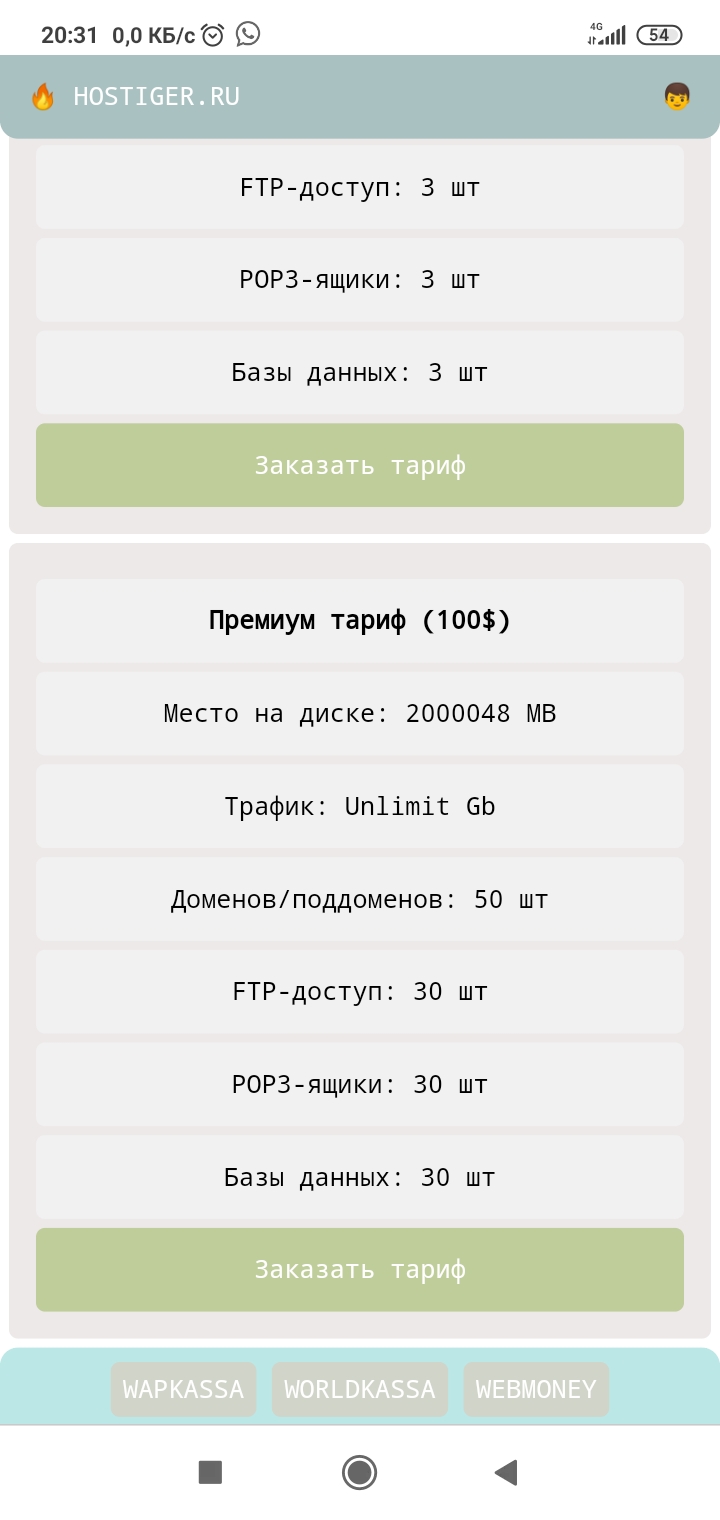Image resolution: width=720 pixels, height=1520 pixels.
Task: Click the flame logo icon in header
Action: coord(43,97)
